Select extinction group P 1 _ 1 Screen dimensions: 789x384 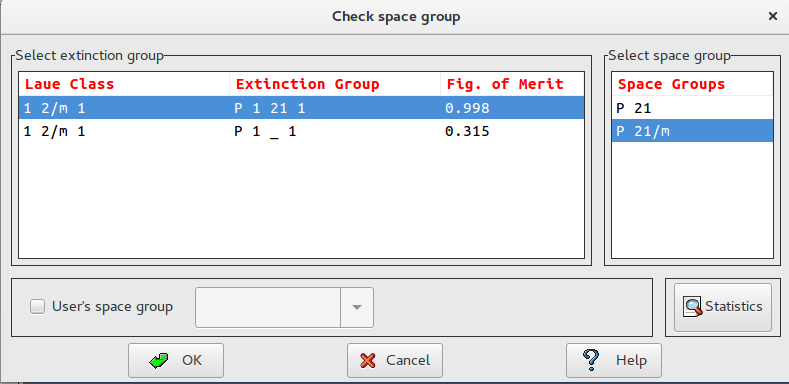tap(301, 131)
